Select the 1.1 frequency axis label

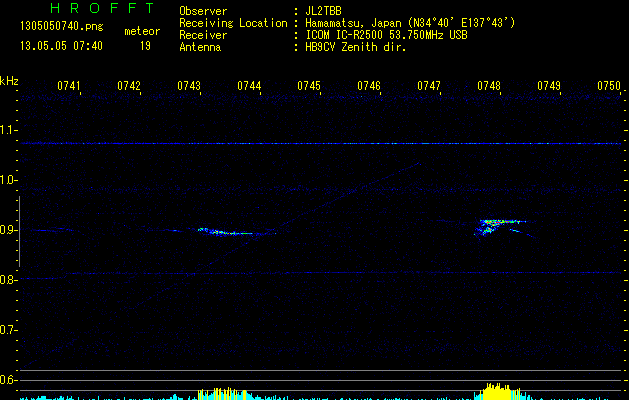pyautogui.click(x=9, y=130)
